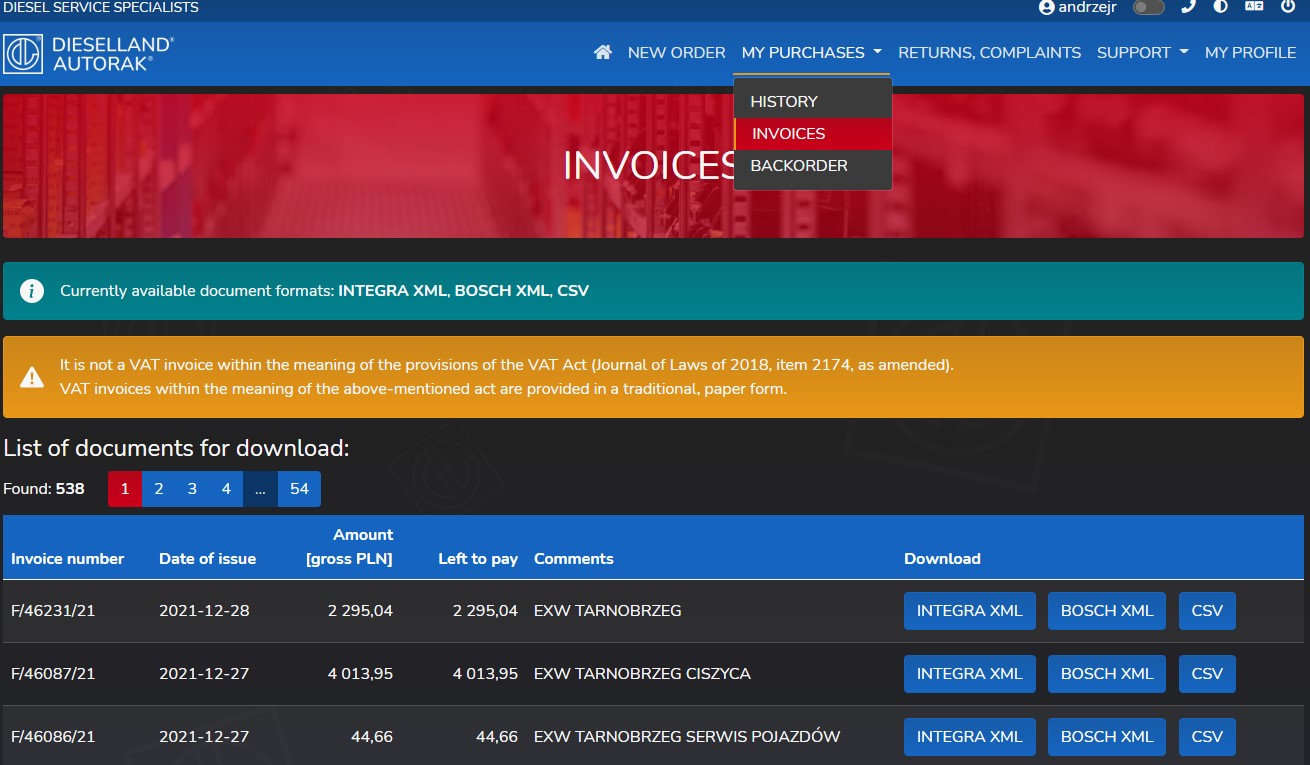Click the info icon in the teal banner
Viewport: 1310px width, 765px height.
pos(32,291)
